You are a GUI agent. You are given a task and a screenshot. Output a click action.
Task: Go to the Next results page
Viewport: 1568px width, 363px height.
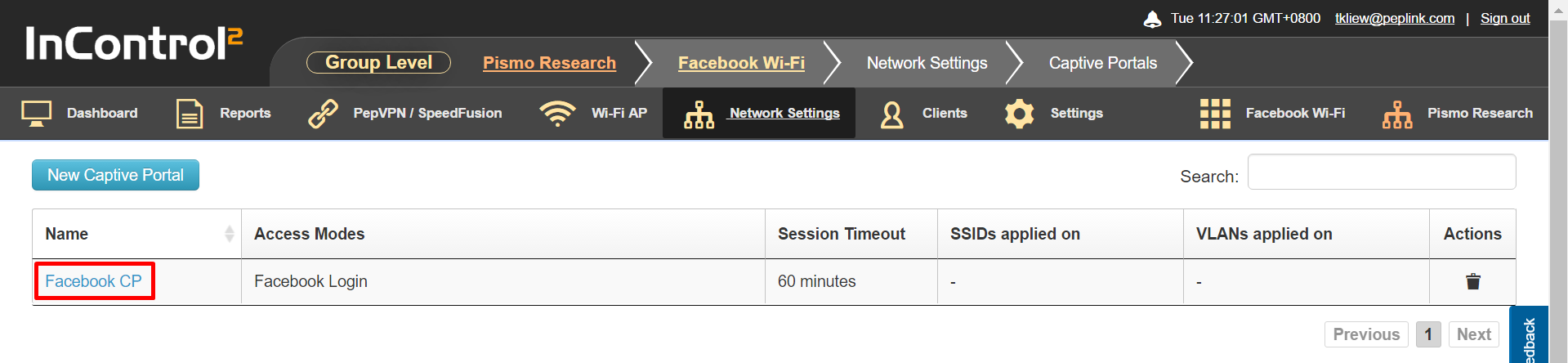click(x=1474, y=334)
